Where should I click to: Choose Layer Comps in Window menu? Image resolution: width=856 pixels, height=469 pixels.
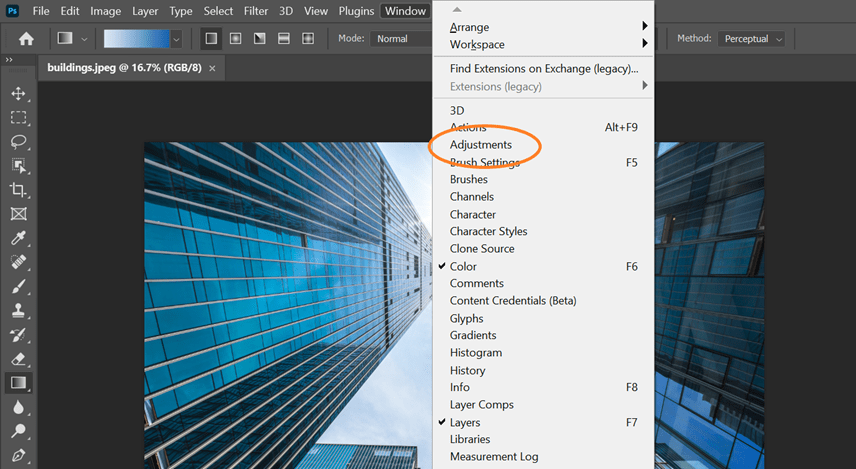pyautogui.click(x=544, y=405)
